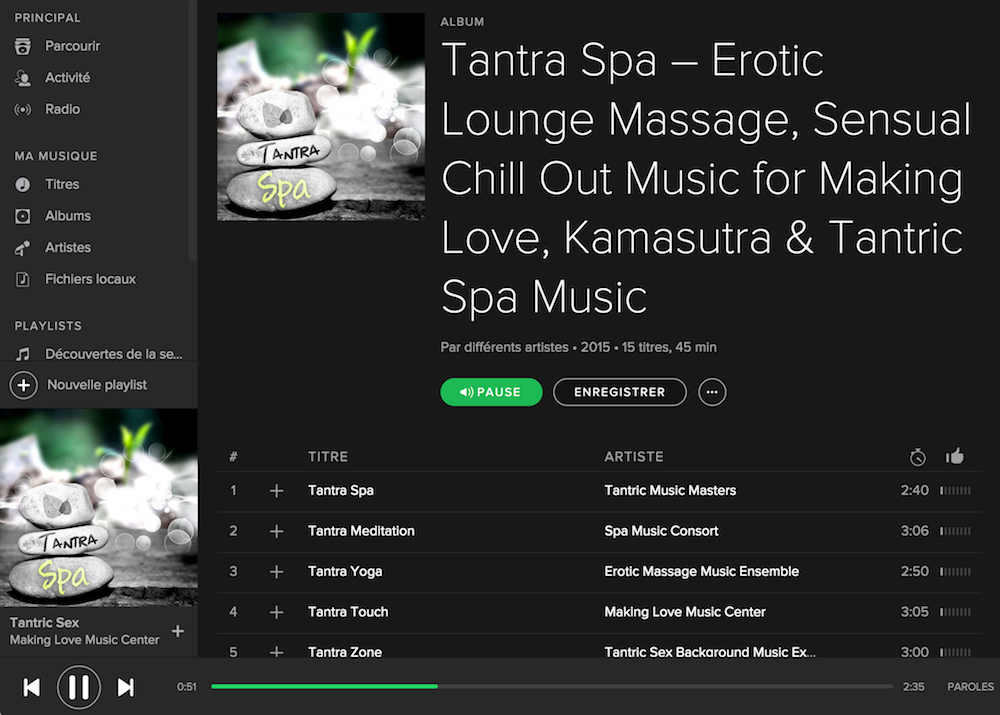Click the Enregistrer button
The height and width of the screenshot is (715, 1000).
point(619,392)
